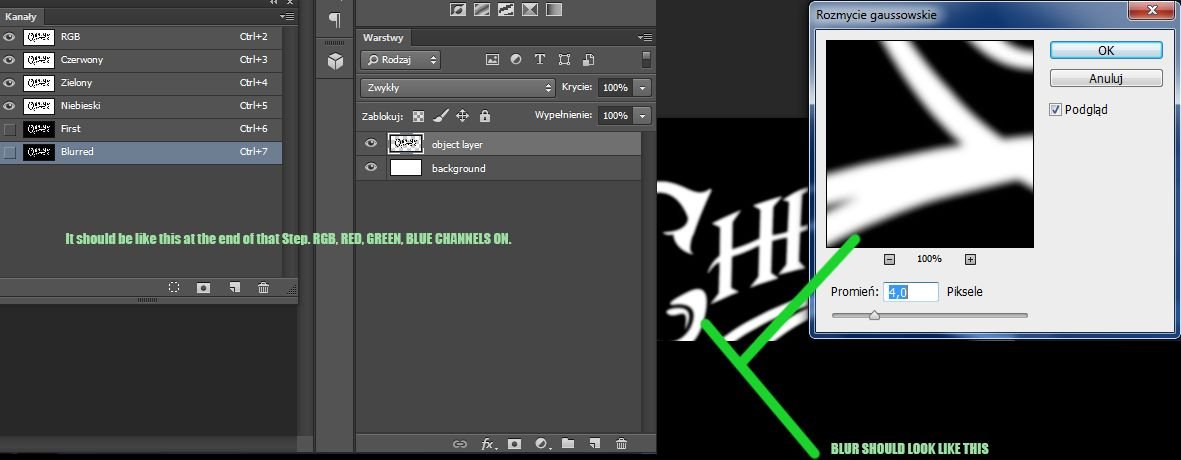Lock layer position move icon

click(x=462, y=115)
